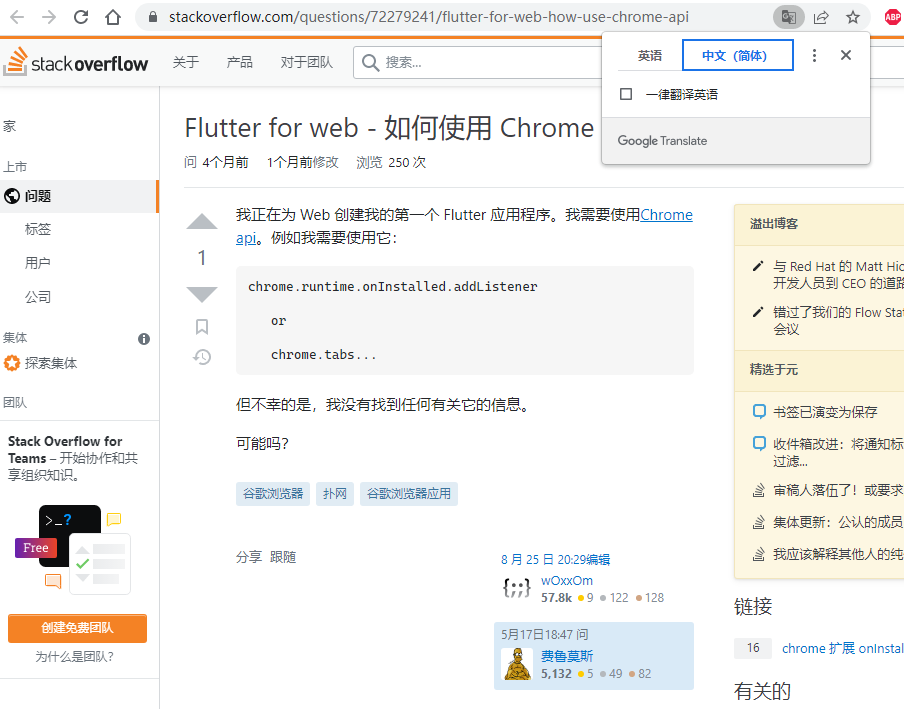Click the share page icon in address bar
The image size is (904, 709).
(821, 17)
